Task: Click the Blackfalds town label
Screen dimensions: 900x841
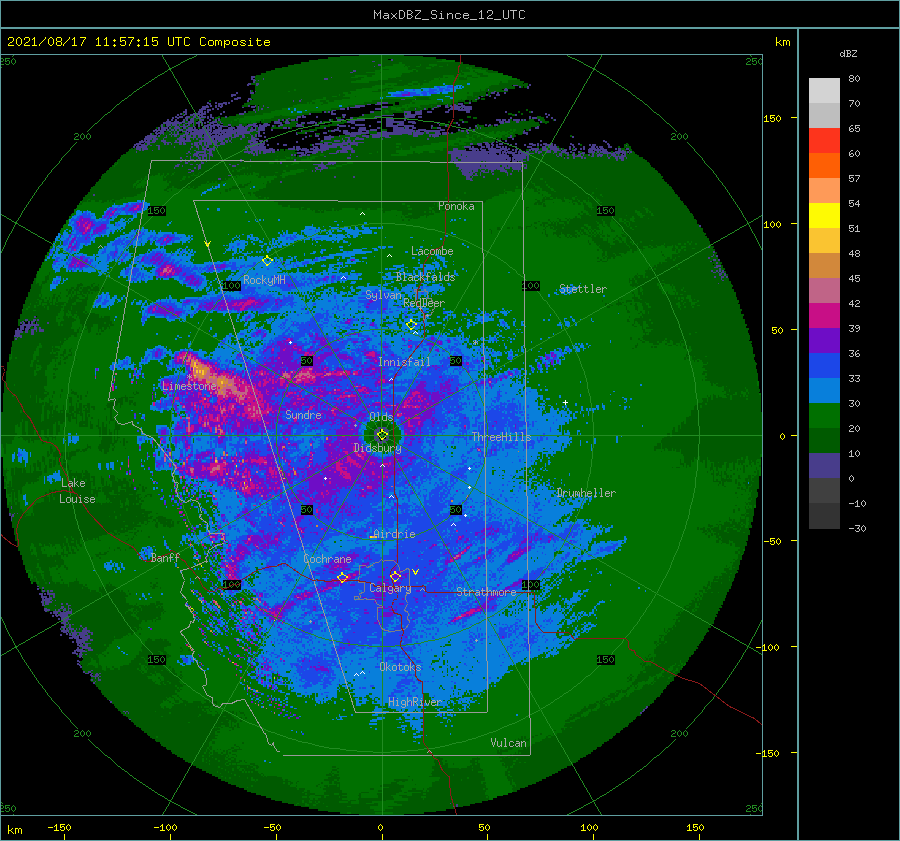Action: click(x=425, y=277)
